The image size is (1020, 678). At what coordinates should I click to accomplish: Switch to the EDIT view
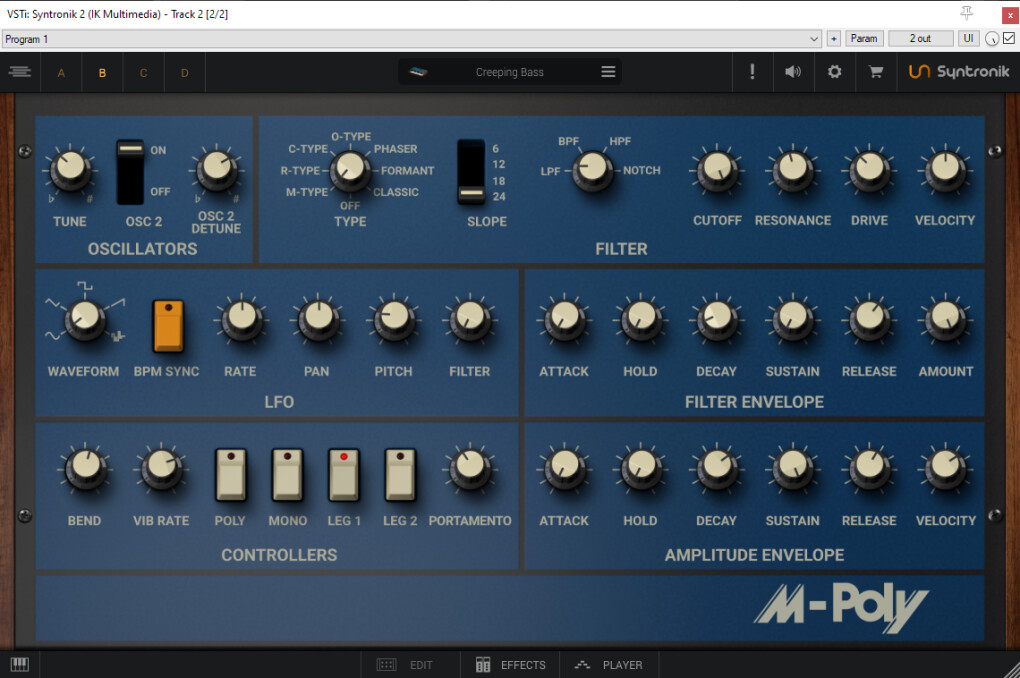(410, 665)
